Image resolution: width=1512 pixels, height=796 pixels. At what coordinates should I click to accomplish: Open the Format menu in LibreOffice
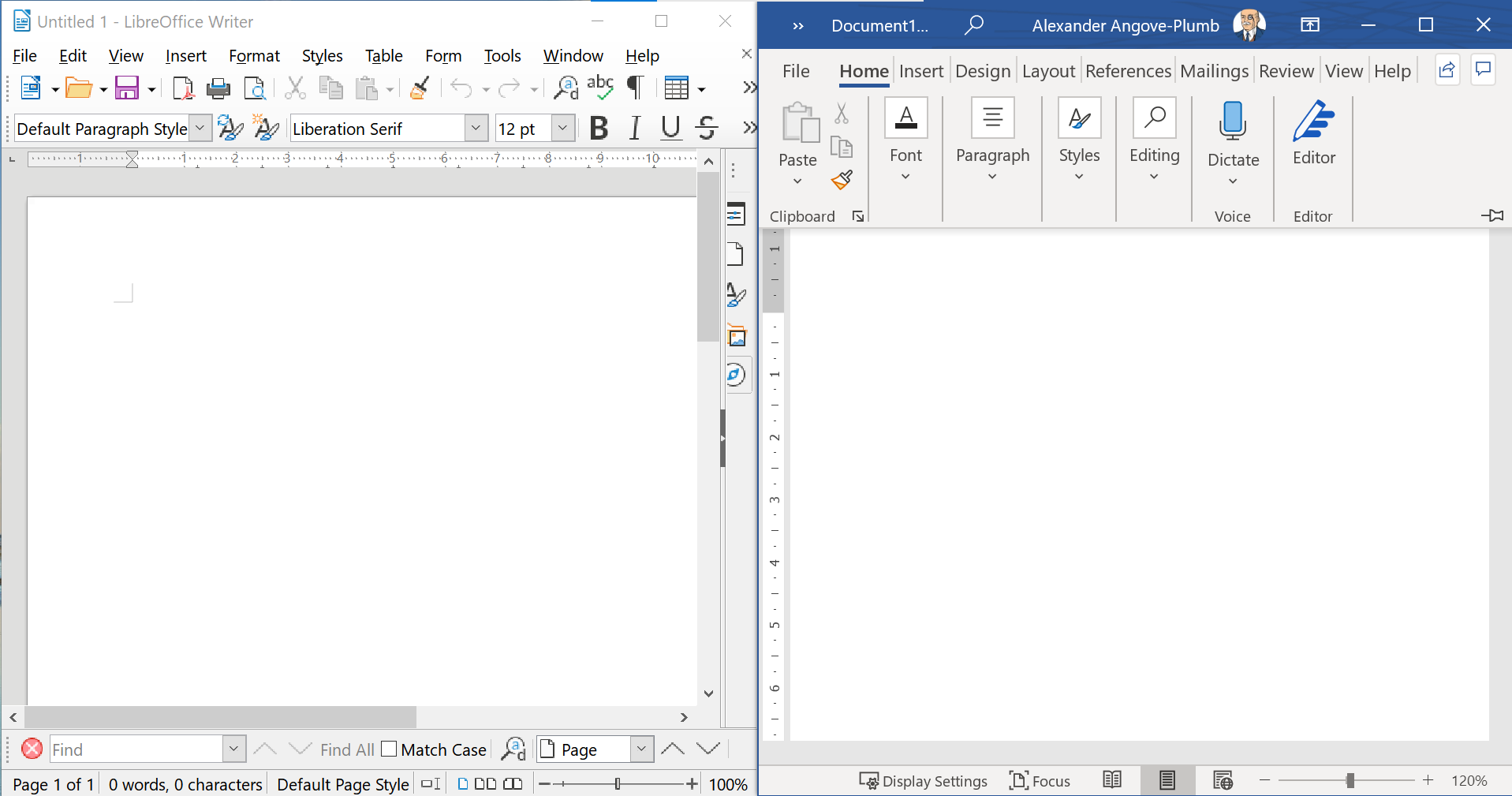254,56
